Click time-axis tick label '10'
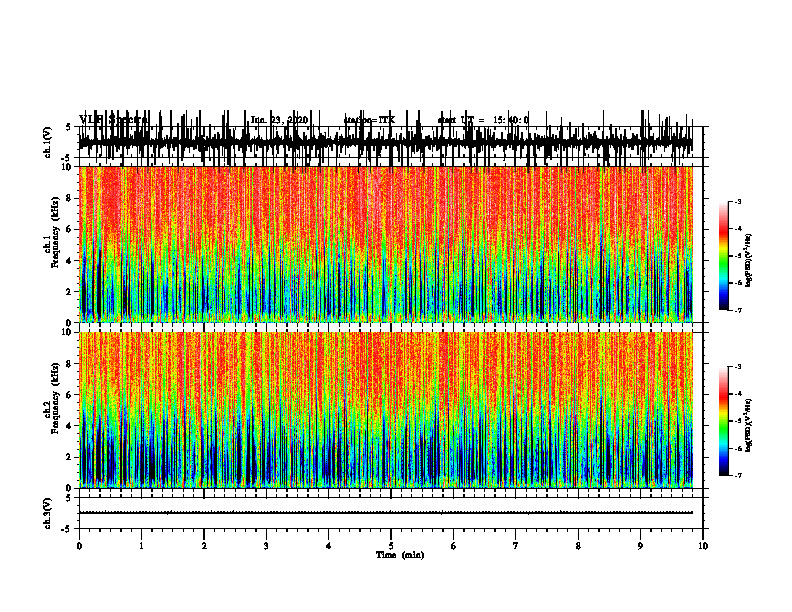The height and width of the screenshot is (612, 792). click(x=703, y=546)
